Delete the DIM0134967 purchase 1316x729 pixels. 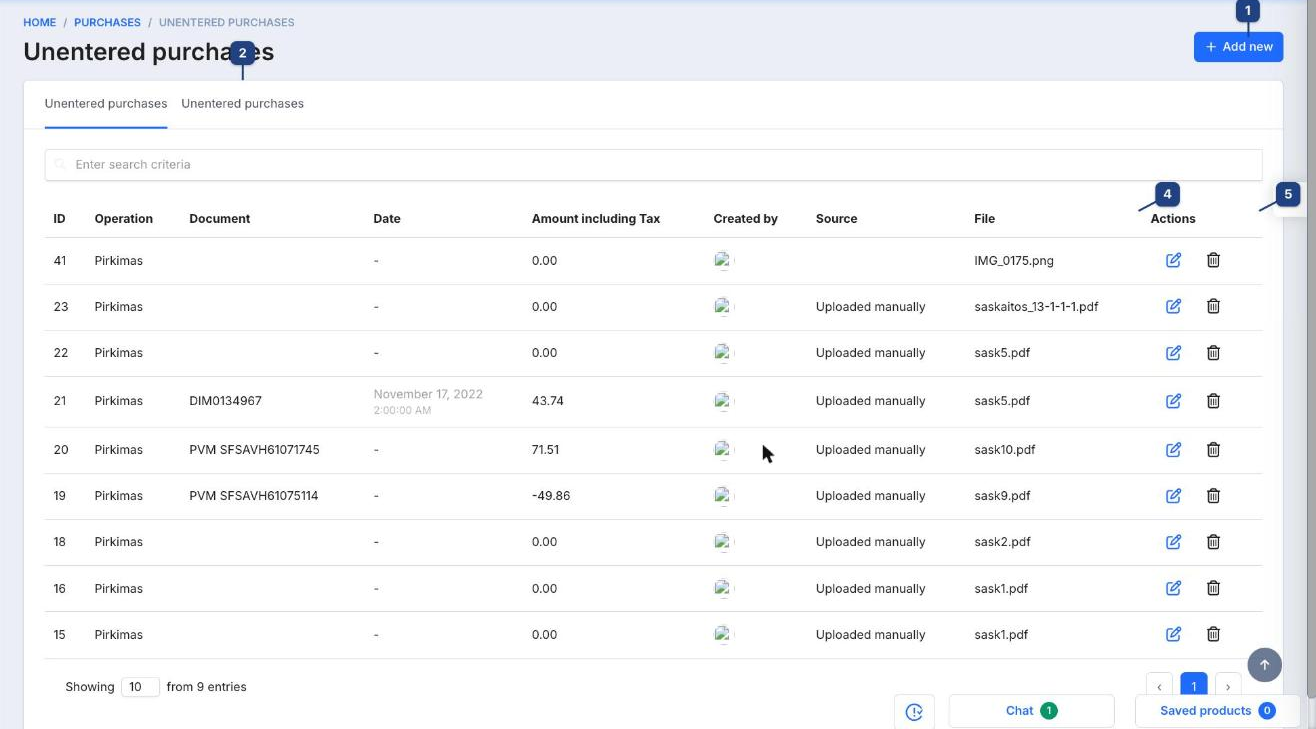pos(1213,401)
